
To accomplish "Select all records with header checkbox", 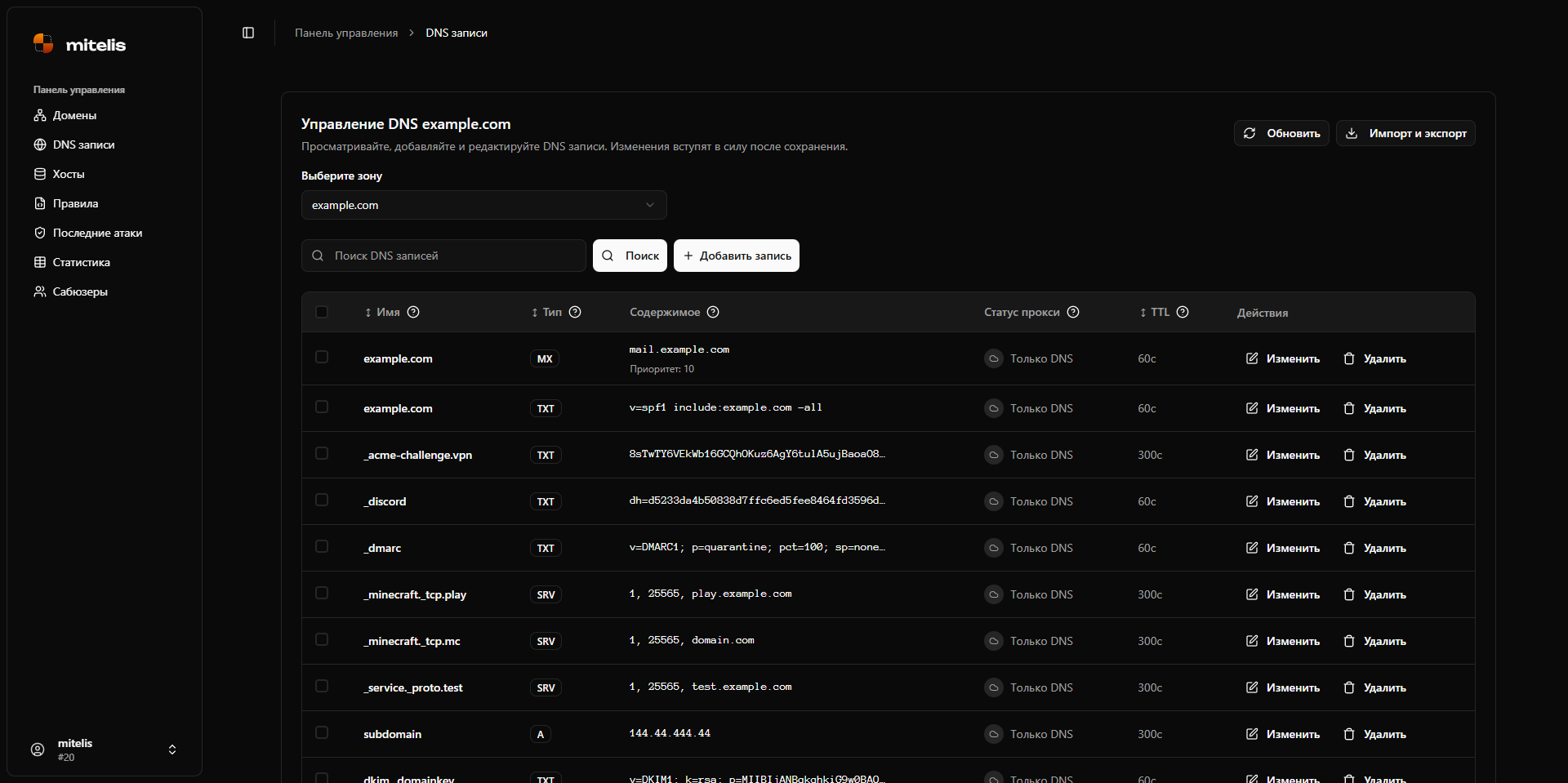I will point(322,312).
